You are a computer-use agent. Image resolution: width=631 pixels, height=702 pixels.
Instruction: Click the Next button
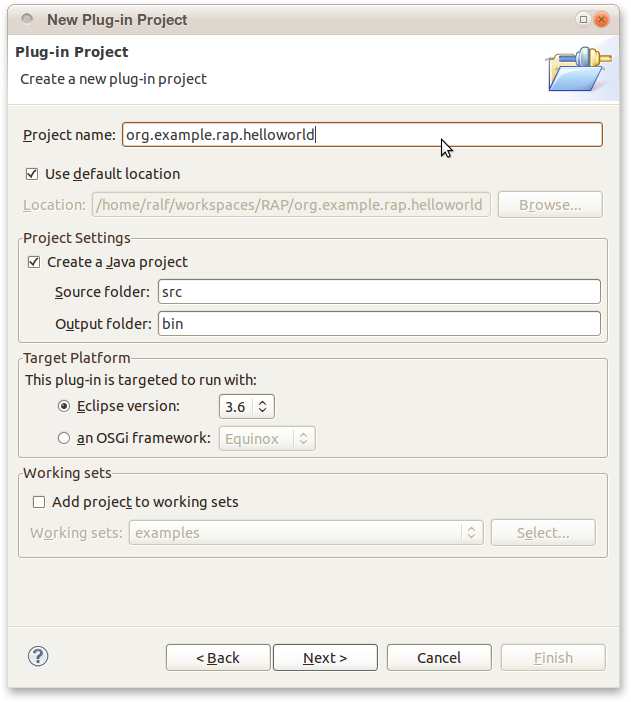coord(325,658)
